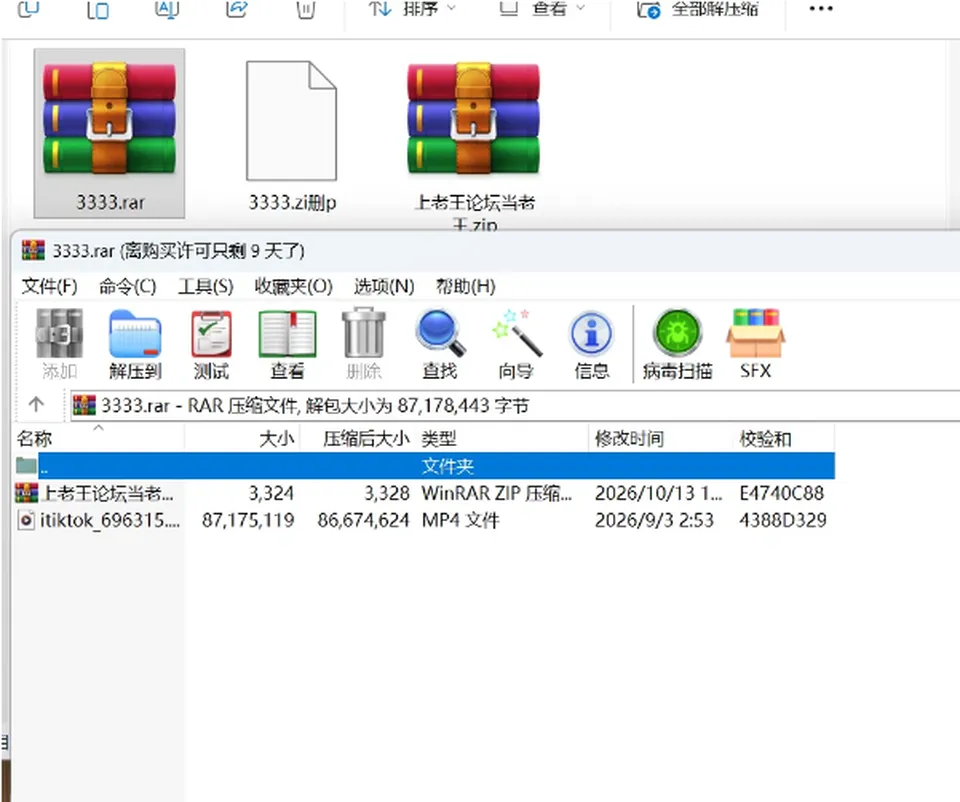Open the 工具(S) menu
This screenshot has width=960, height=802.
[x=205, y=286]
